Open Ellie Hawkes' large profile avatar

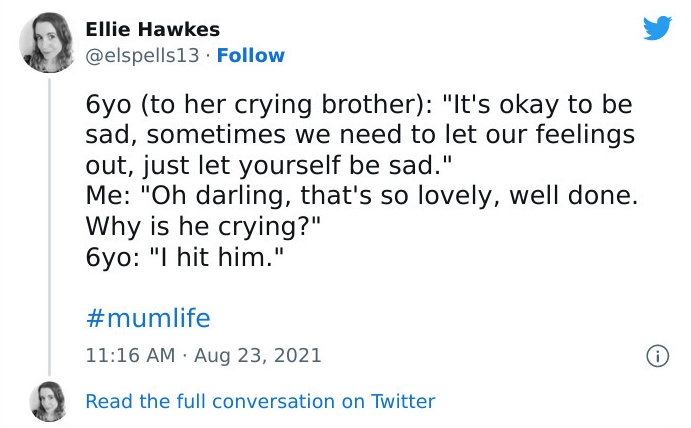(x=46, y=40)
